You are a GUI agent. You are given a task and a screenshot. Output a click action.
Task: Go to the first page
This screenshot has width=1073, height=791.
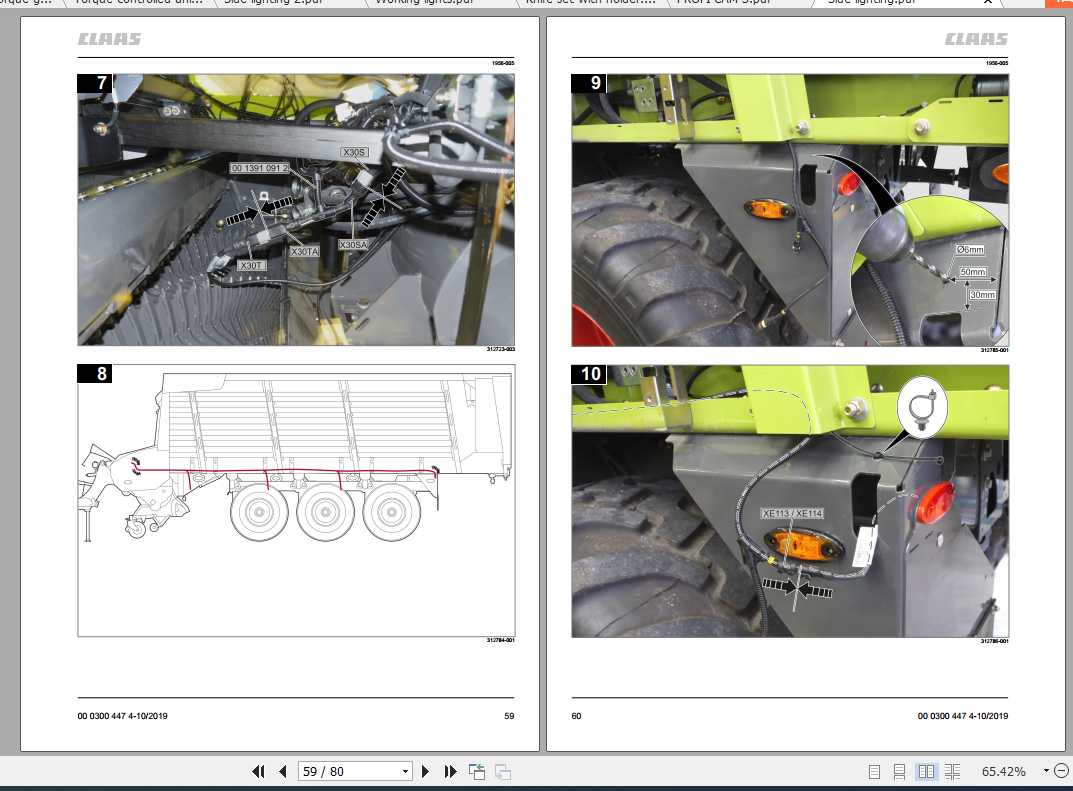tap(258, 771)
